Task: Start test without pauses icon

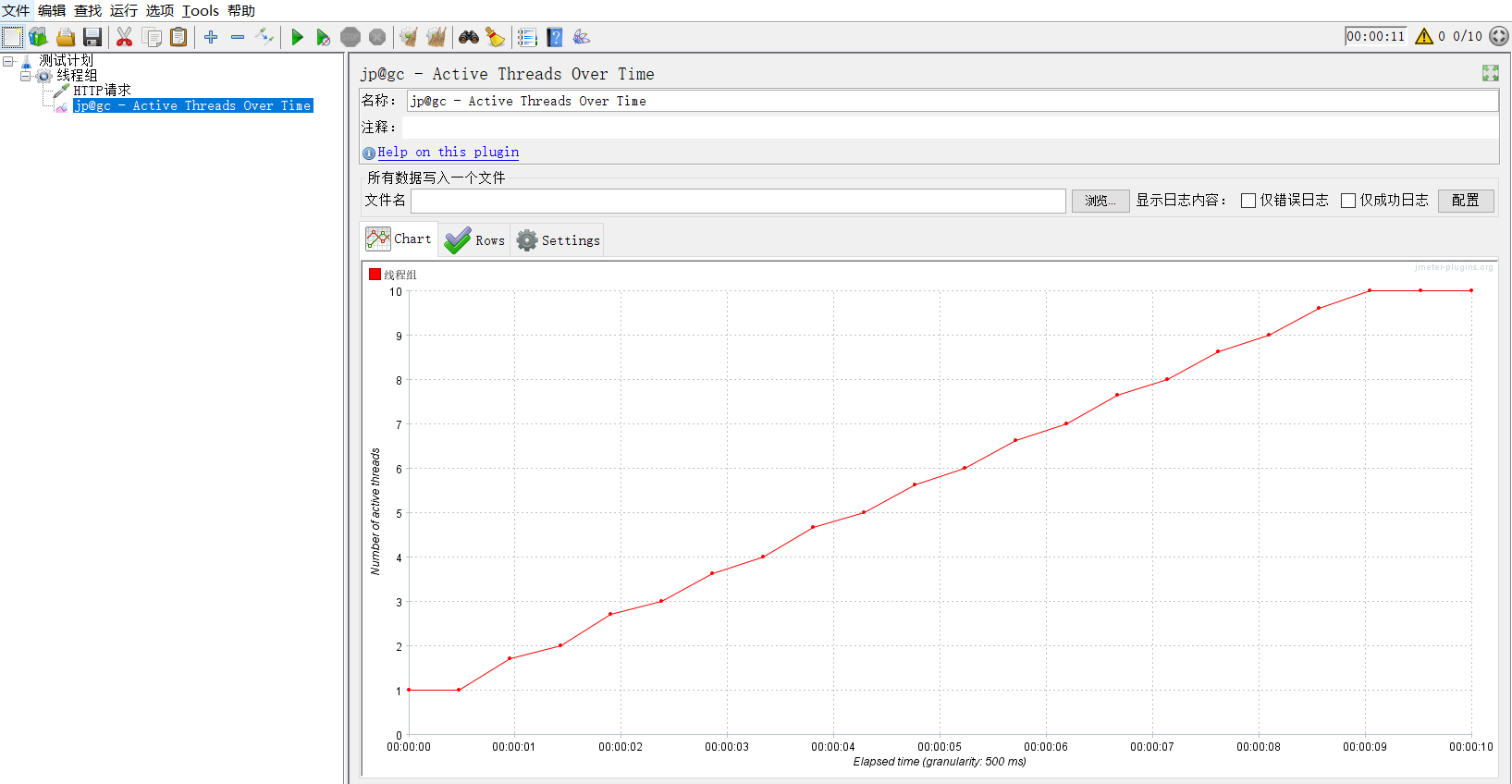Action: click(x=323, y=37)
